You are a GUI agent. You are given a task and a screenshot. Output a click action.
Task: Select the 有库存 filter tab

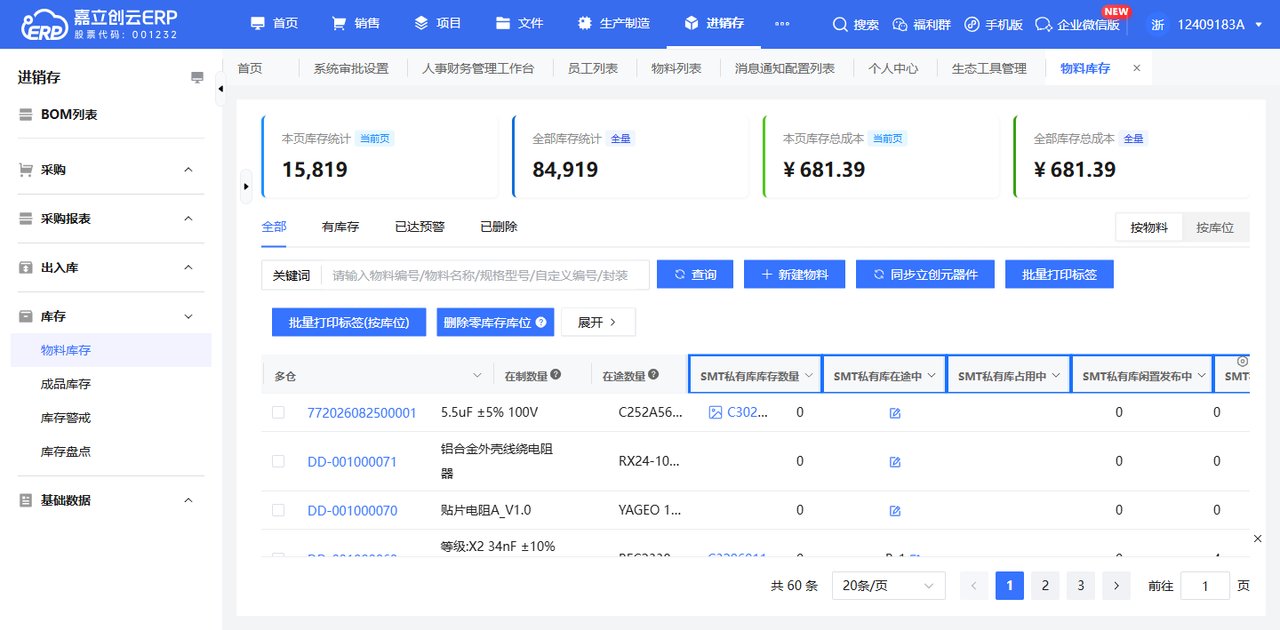point(340,227)
